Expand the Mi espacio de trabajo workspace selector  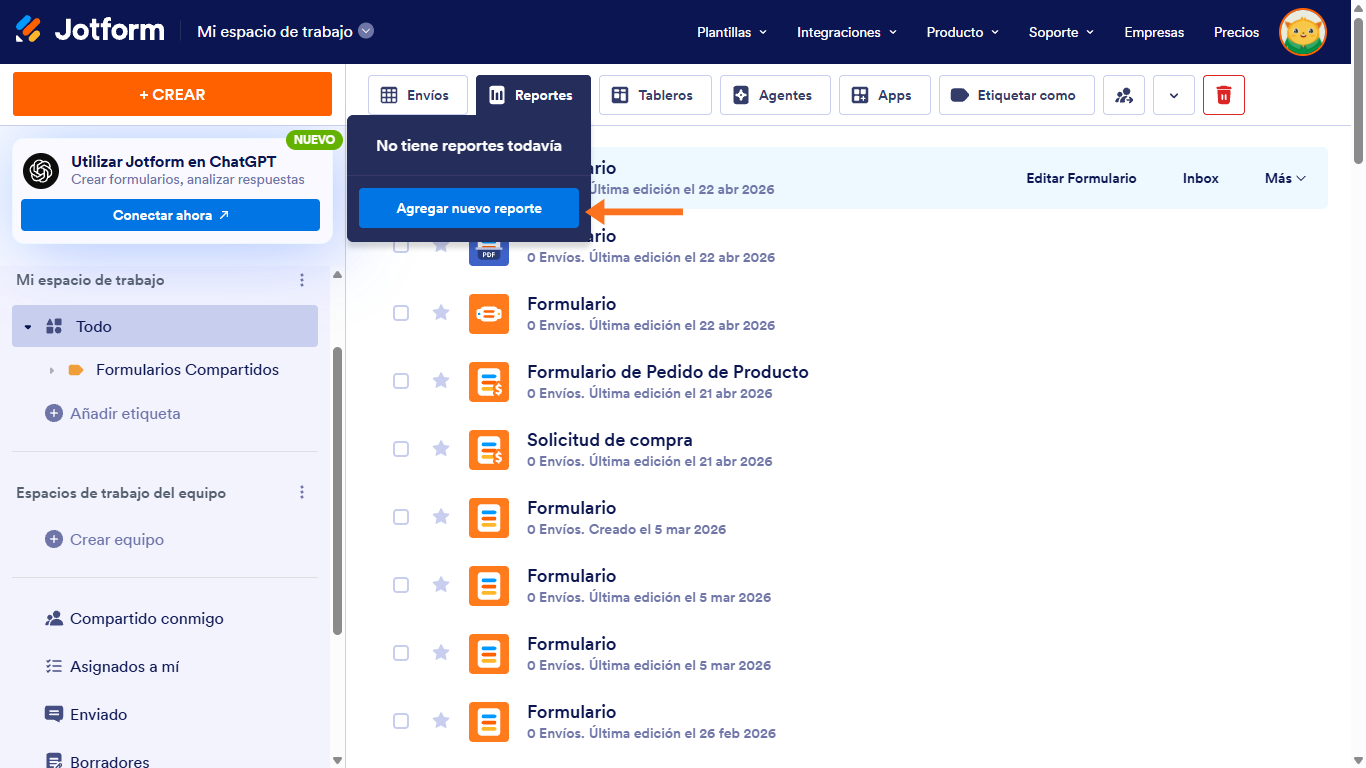tap(366, 31)
